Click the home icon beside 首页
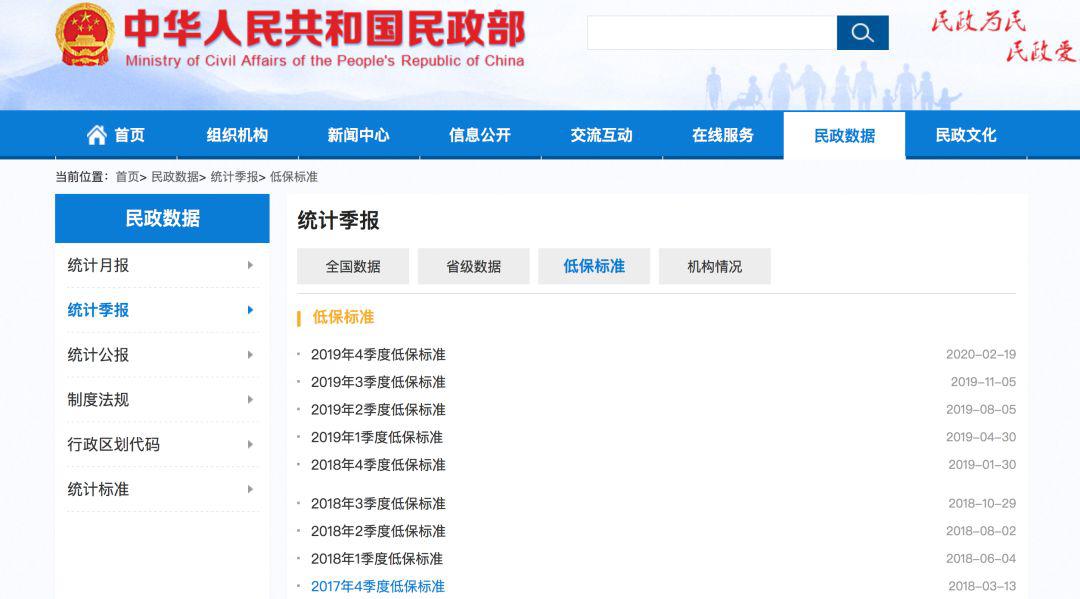The width and height of the screenshot is (1080, 599). [96, 135]
